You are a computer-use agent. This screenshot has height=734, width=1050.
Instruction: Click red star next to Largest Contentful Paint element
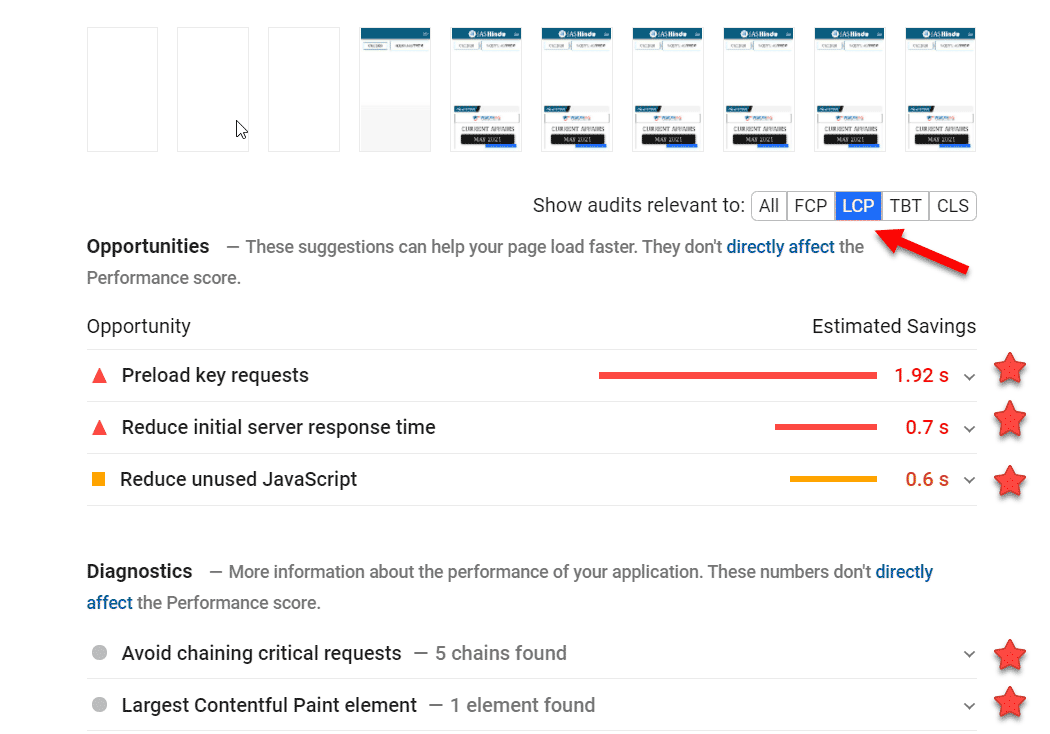1010,702
